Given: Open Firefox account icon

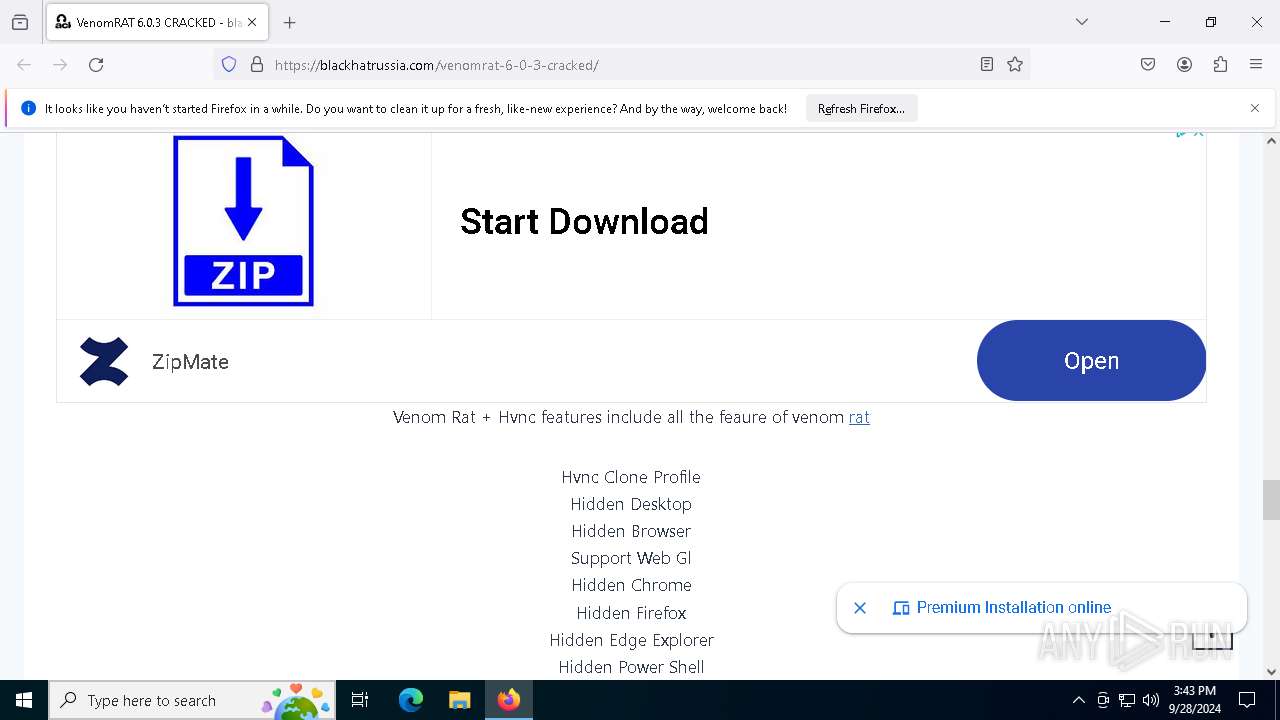Looking at the screenshot, I should (1184, 65).
